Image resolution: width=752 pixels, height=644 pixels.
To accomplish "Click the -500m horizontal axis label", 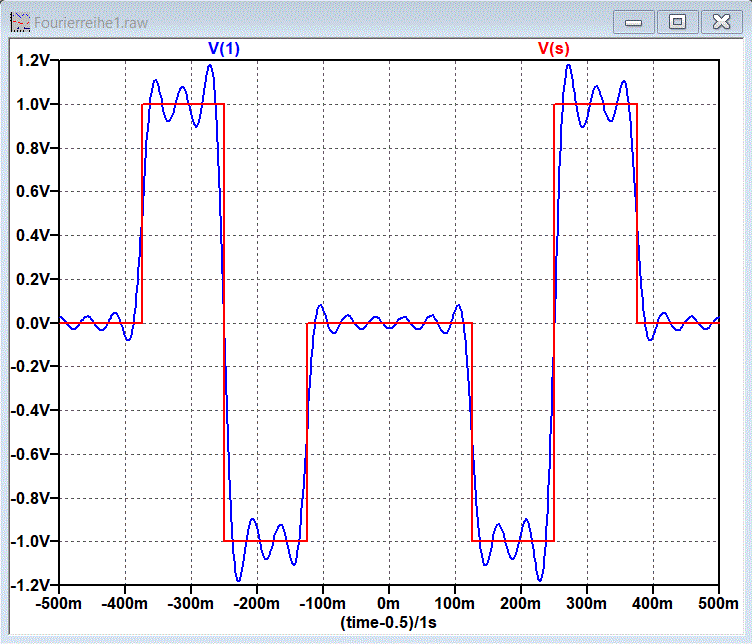I will 59,603.
